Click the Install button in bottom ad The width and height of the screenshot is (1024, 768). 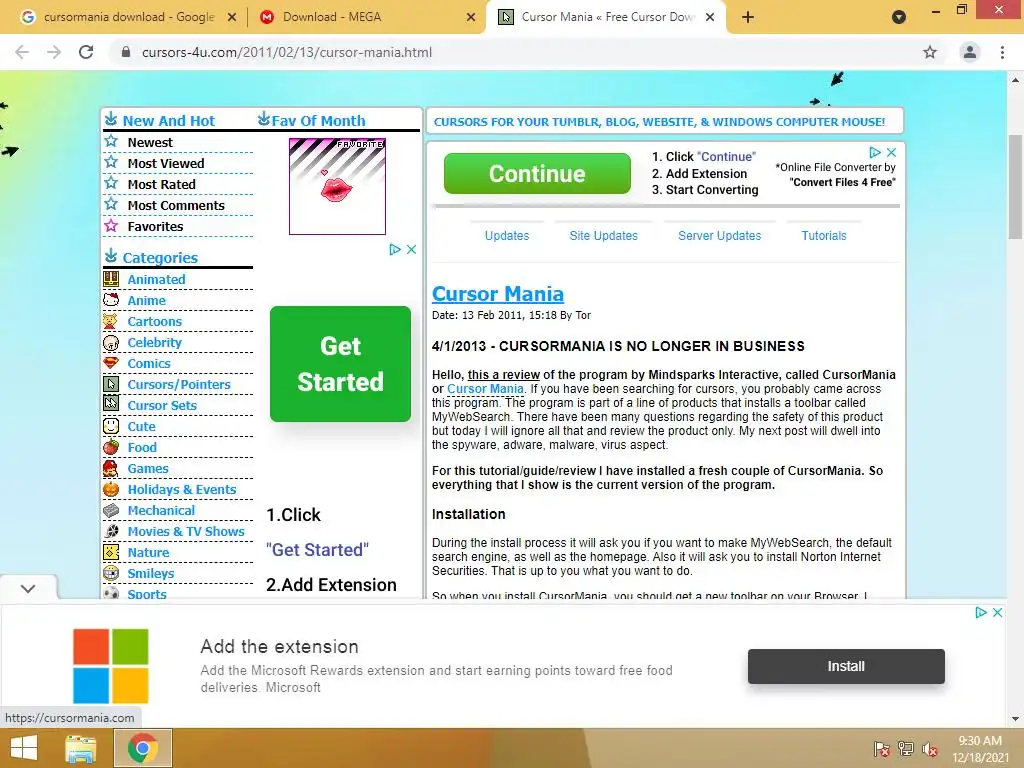point(846,666)
